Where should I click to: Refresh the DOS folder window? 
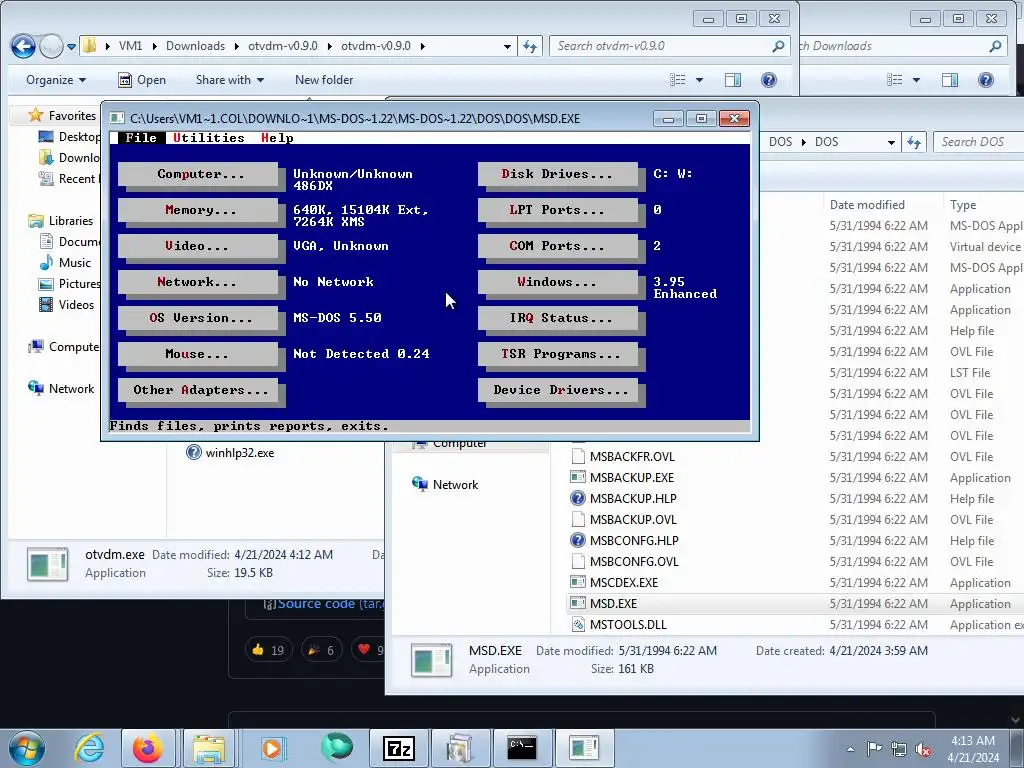[914, 142]
